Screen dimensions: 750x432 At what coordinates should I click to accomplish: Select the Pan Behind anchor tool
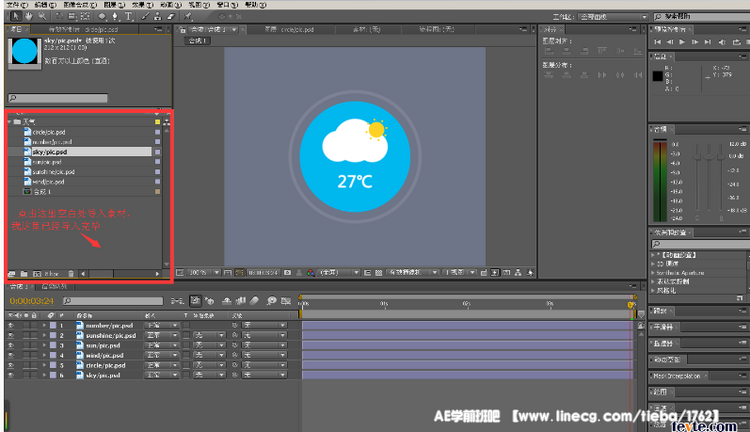(x=85, y=16)
